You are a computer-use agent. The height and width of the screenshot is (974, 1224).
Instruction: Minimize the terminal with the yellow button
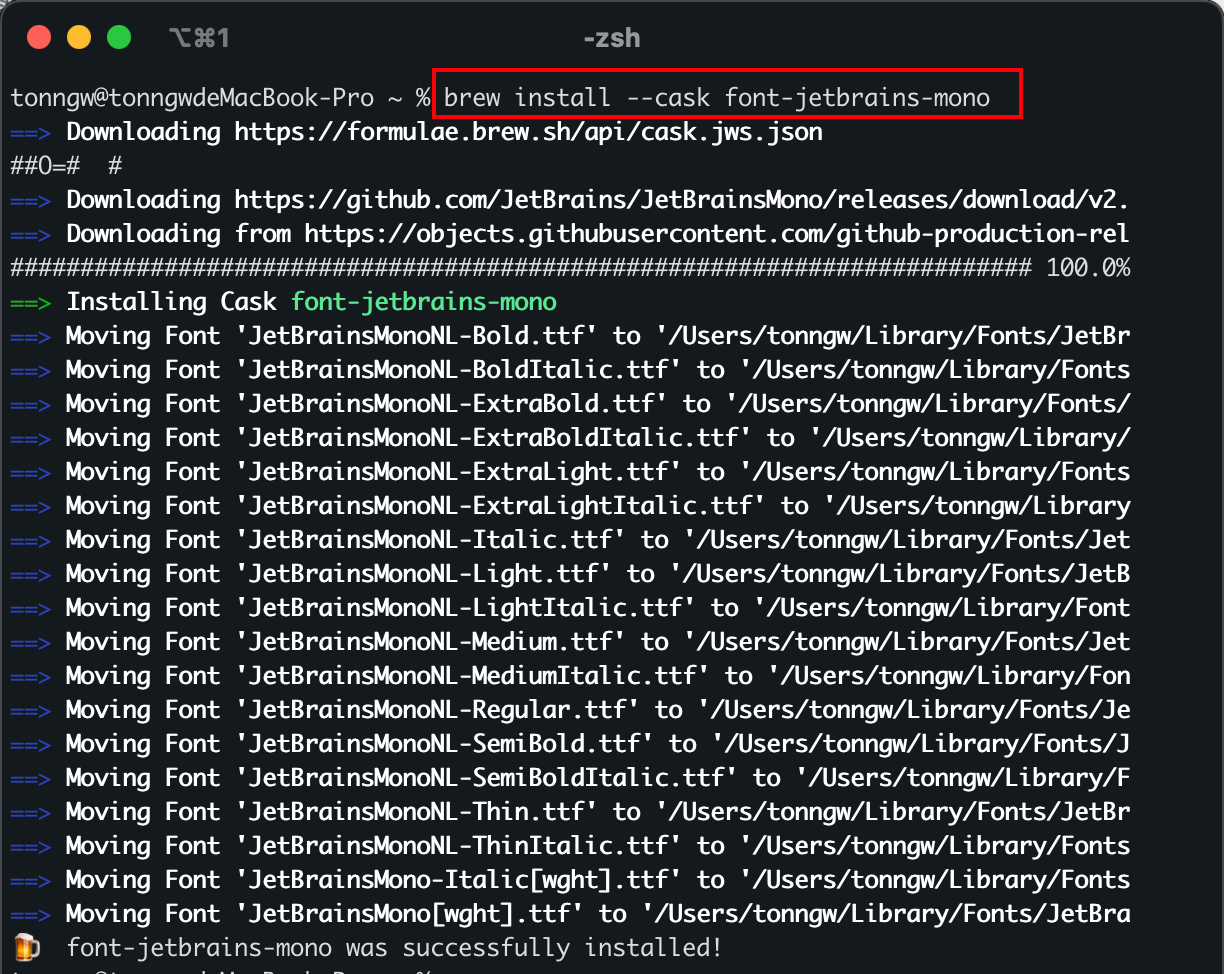coord(79,38)
